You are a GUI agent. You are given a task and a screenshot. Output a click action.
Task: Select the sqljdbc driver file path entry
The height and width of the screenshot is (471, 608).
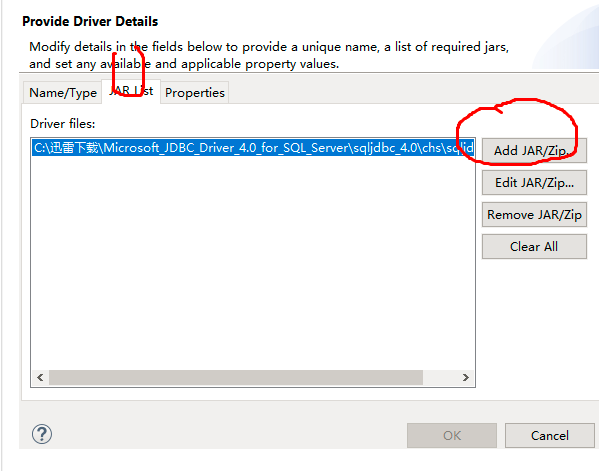(250, 149)
